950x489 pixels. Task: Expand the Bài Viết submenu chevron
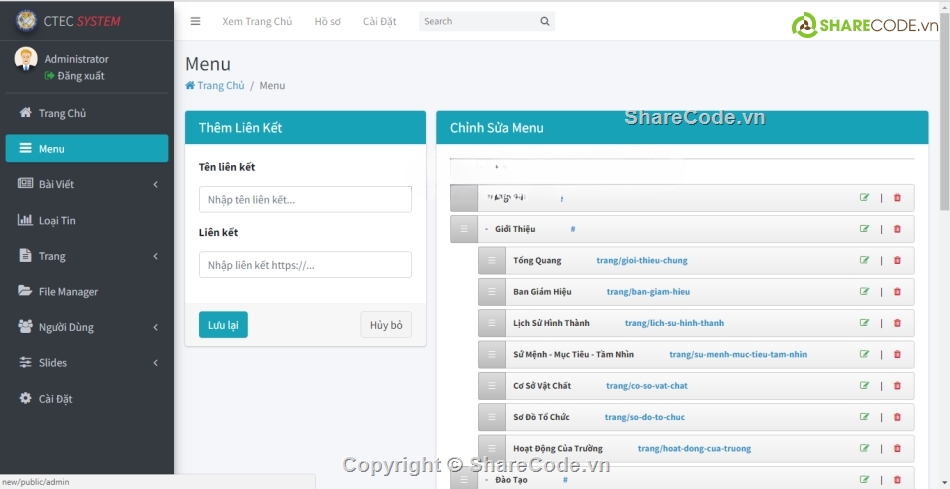pos(156,184)
